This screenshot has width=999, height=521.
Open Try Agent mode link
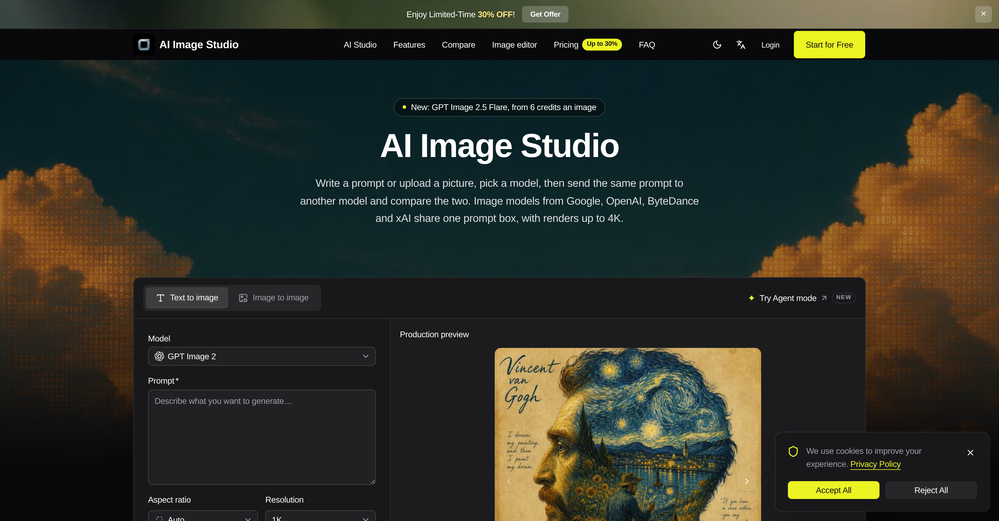click(787, 298)
